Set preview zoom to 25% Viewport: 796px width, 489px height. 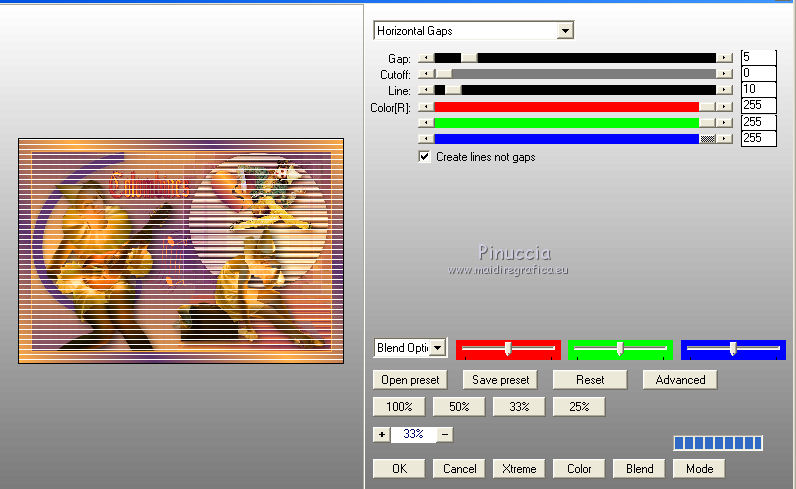579,407
